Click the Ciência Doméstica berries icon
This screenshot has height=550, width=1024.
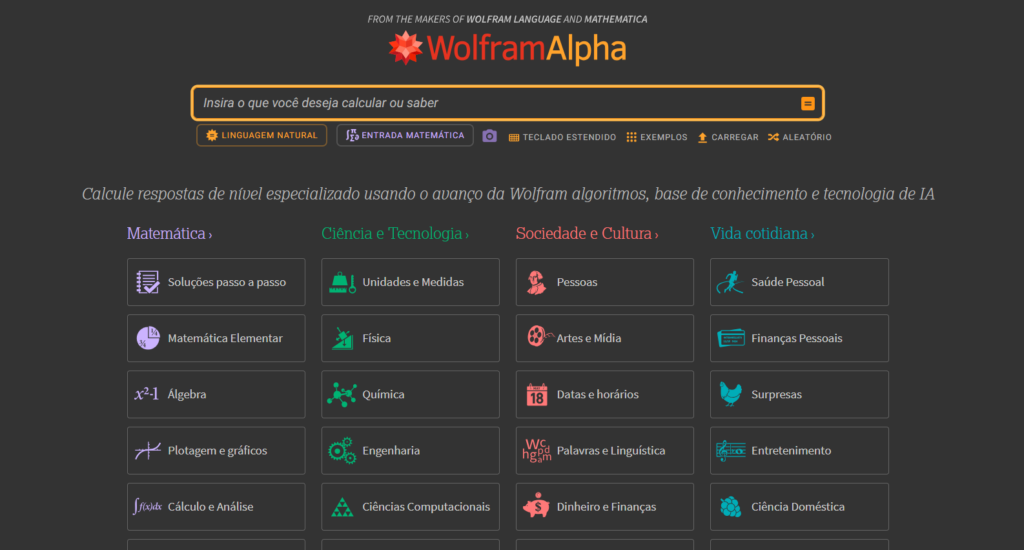click(730, 507)
